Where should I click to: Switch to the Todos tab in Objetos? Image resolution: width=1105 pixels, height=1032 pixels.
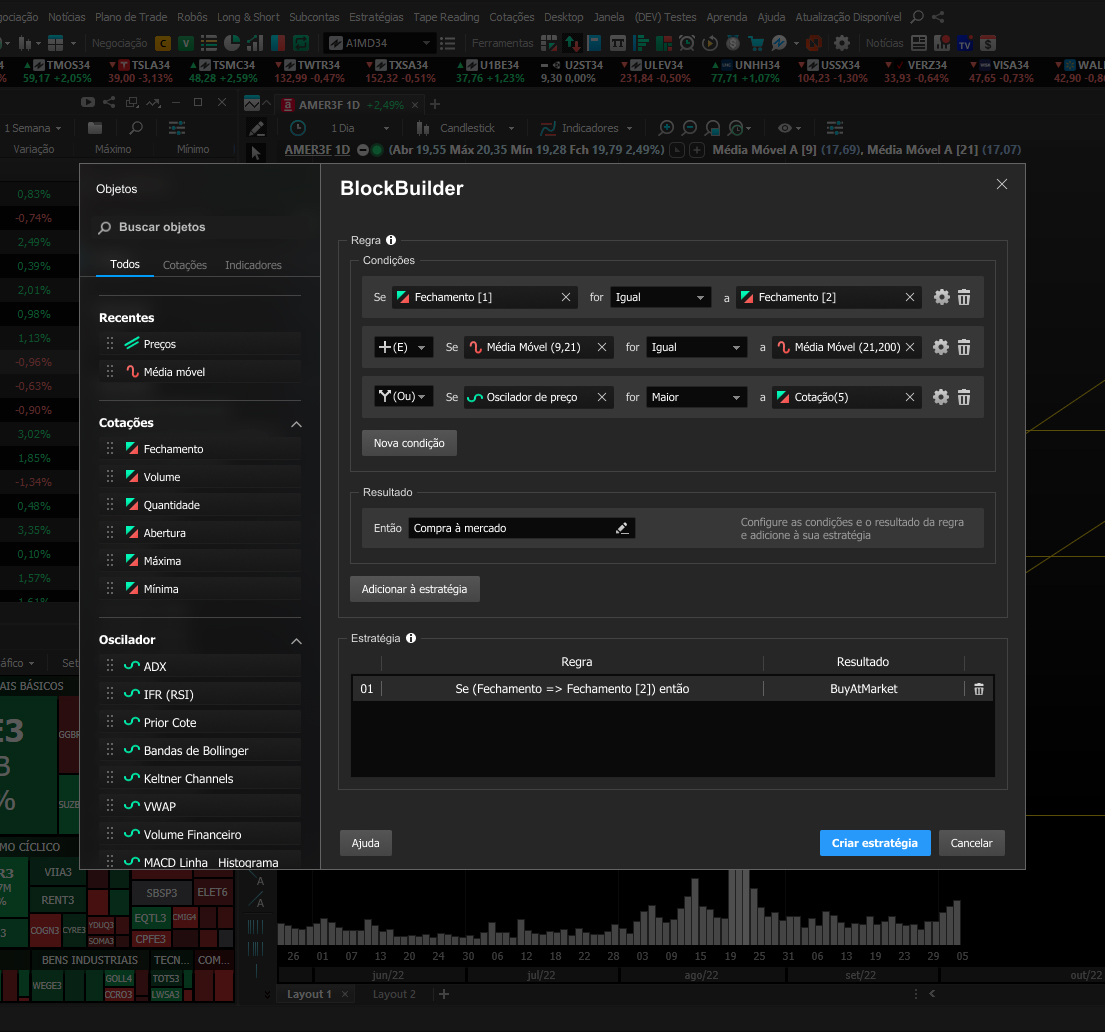(125, 264)
